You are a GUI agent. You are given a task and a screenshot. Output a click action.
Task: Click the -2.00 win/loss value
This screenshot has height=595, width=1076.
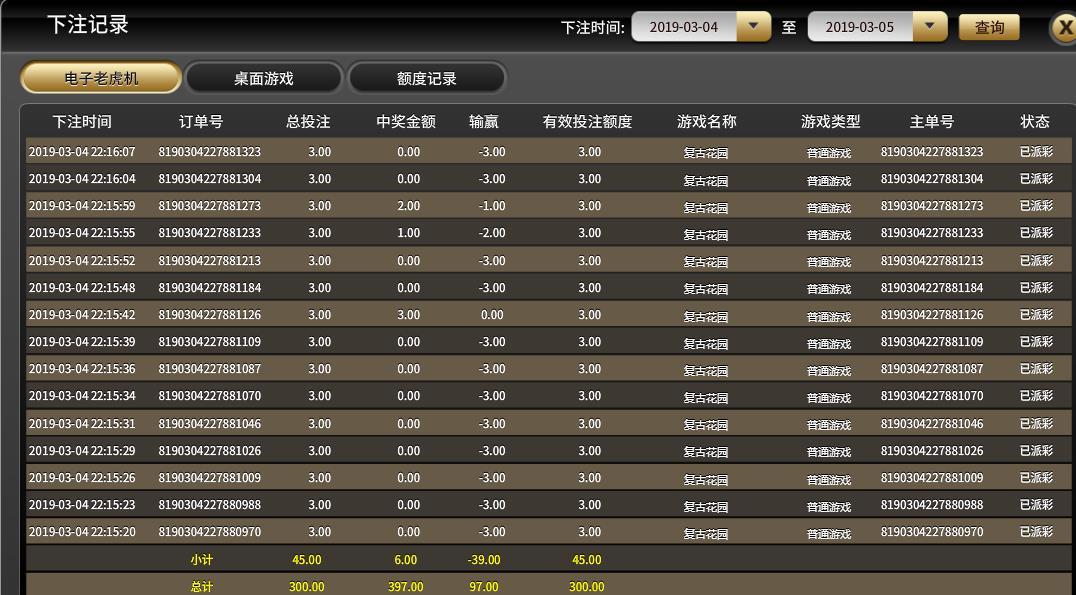click(x=491, y=233)
